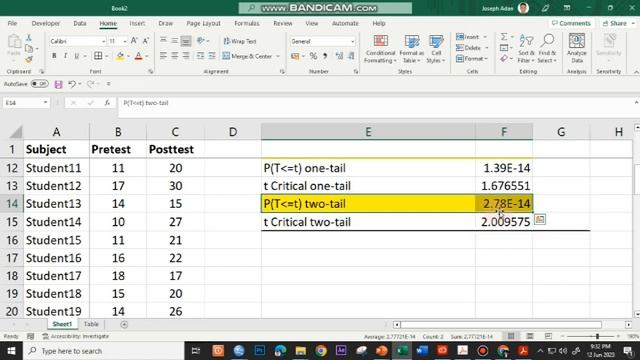Click Merge & Center button

pyautogui.click(x=247, y=56)
